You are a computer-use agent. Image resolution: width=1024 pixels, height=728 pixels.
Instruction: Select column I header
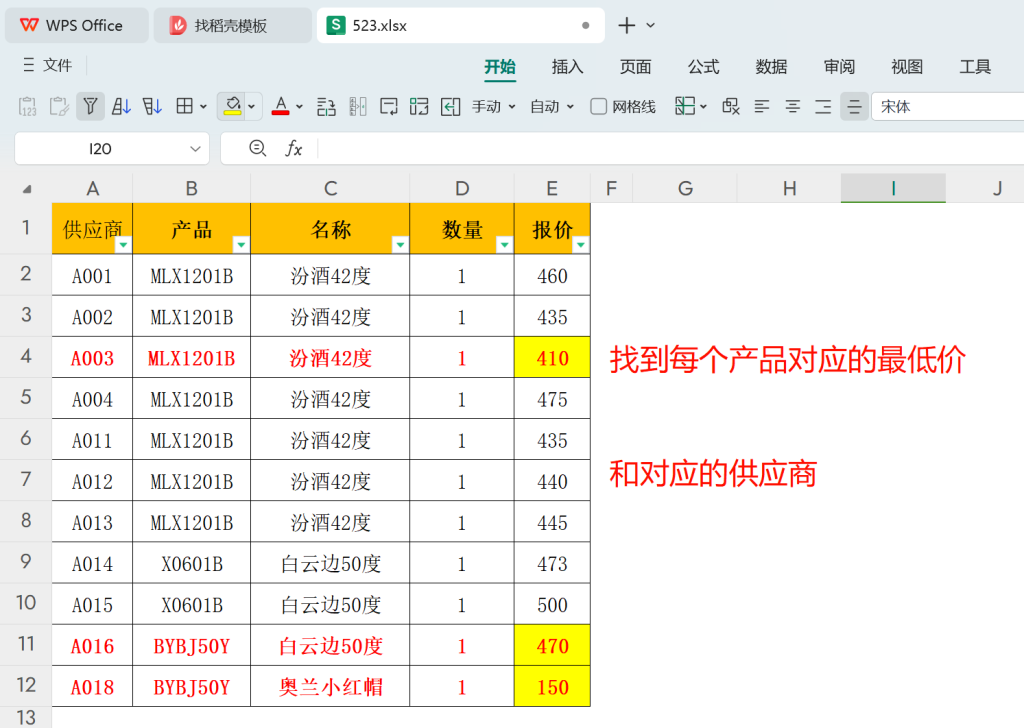click(x=893, y=189)
